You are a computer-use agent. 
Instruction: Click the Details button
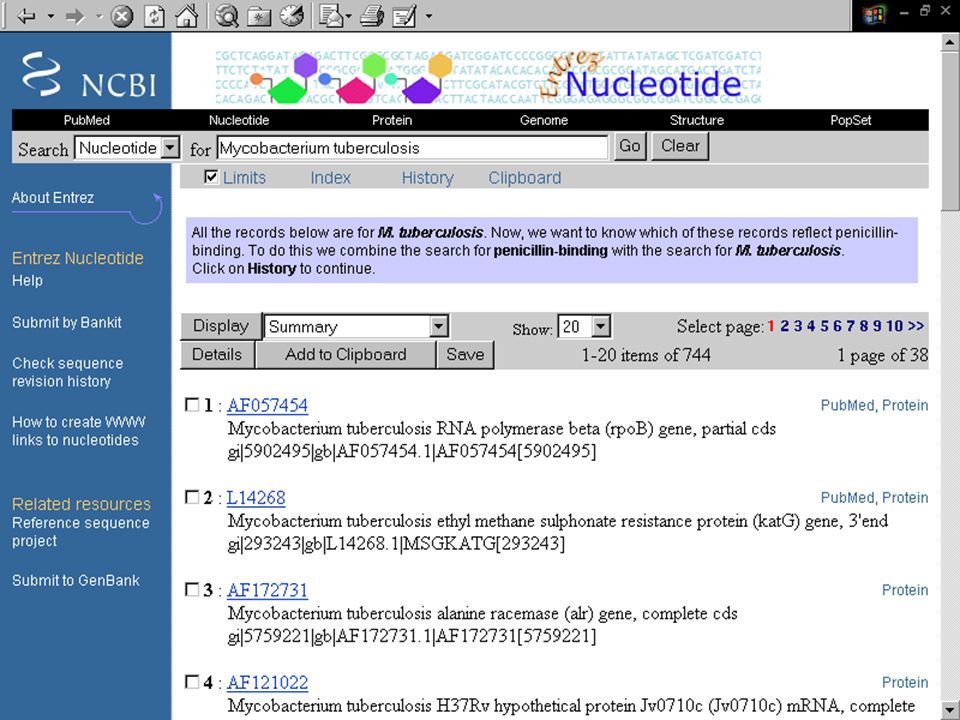click(x=217, y=354)
